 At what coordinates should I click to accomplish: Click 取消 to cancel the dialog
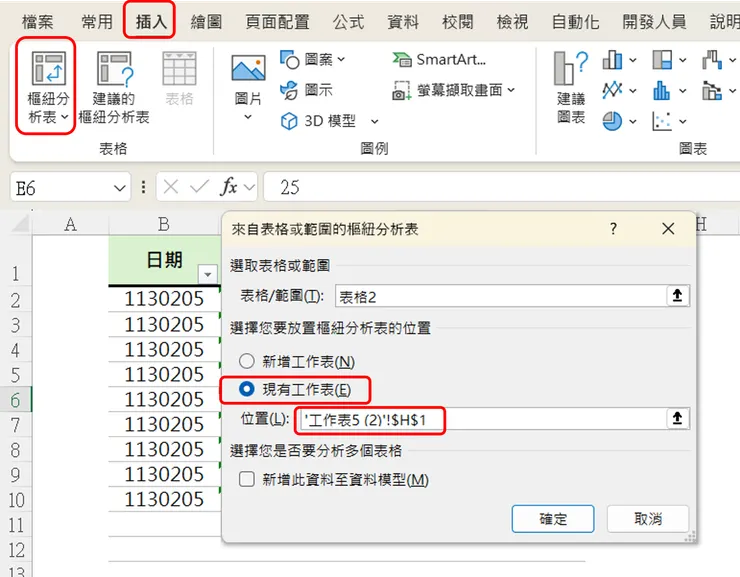pos(648,518)
